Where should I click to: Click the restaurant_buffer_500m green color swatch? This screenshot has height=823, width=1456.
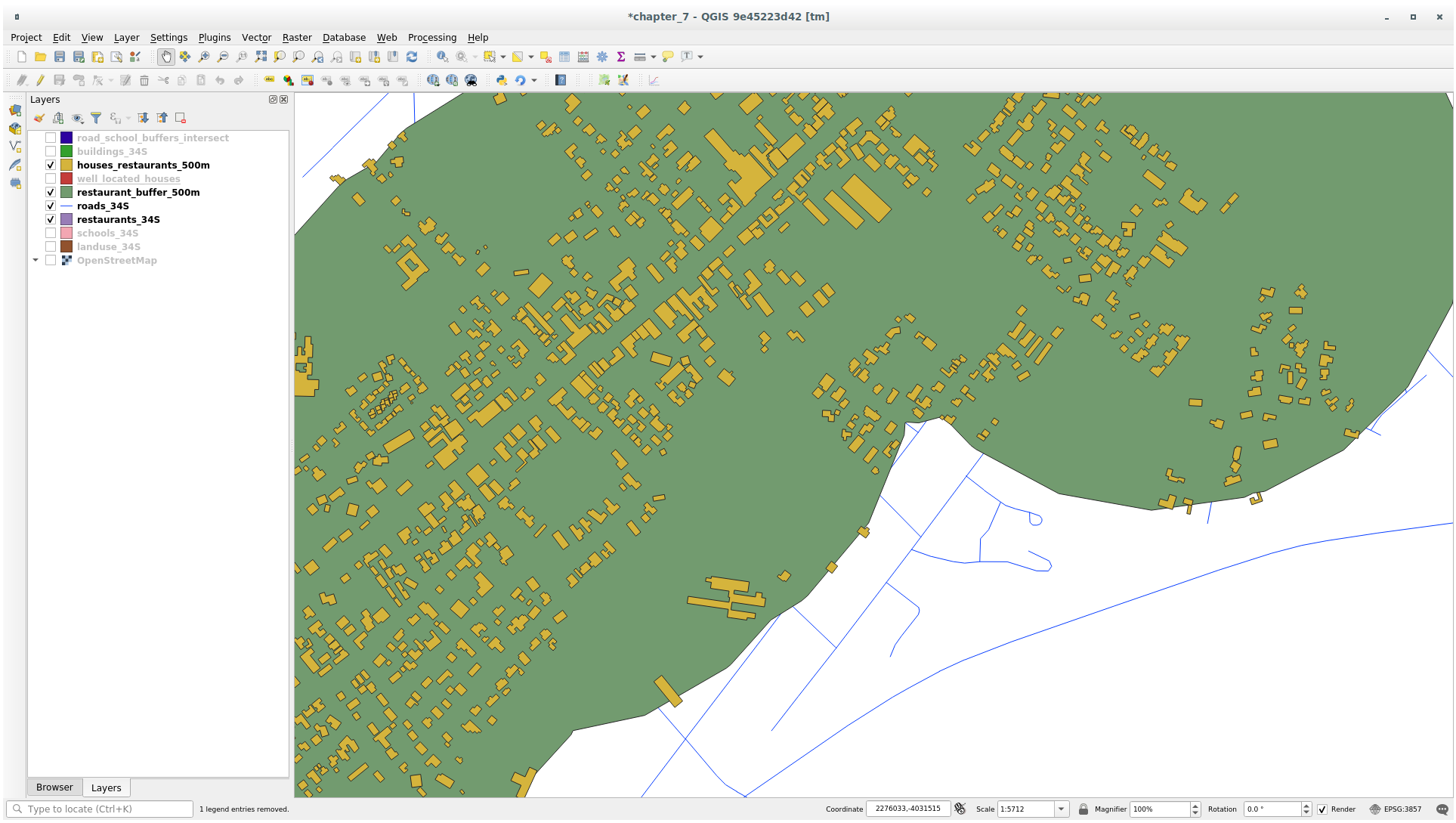click(66, 192)
